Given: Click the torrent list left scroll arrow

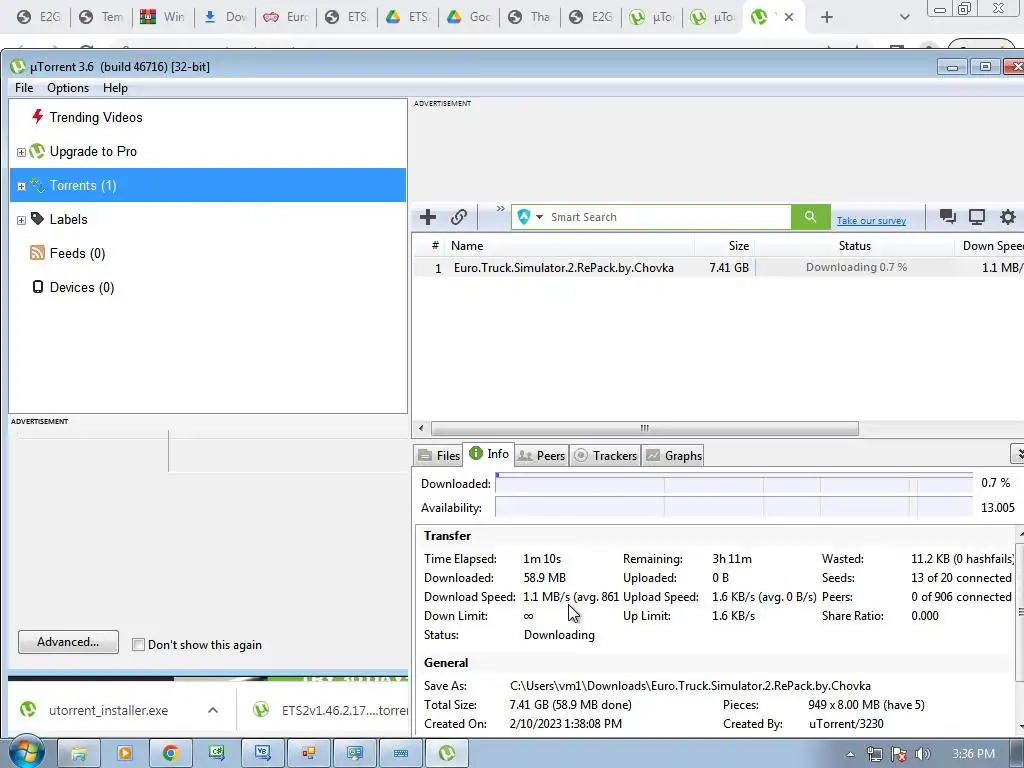Looking at the screenshot, I should [x=421, y=428].
